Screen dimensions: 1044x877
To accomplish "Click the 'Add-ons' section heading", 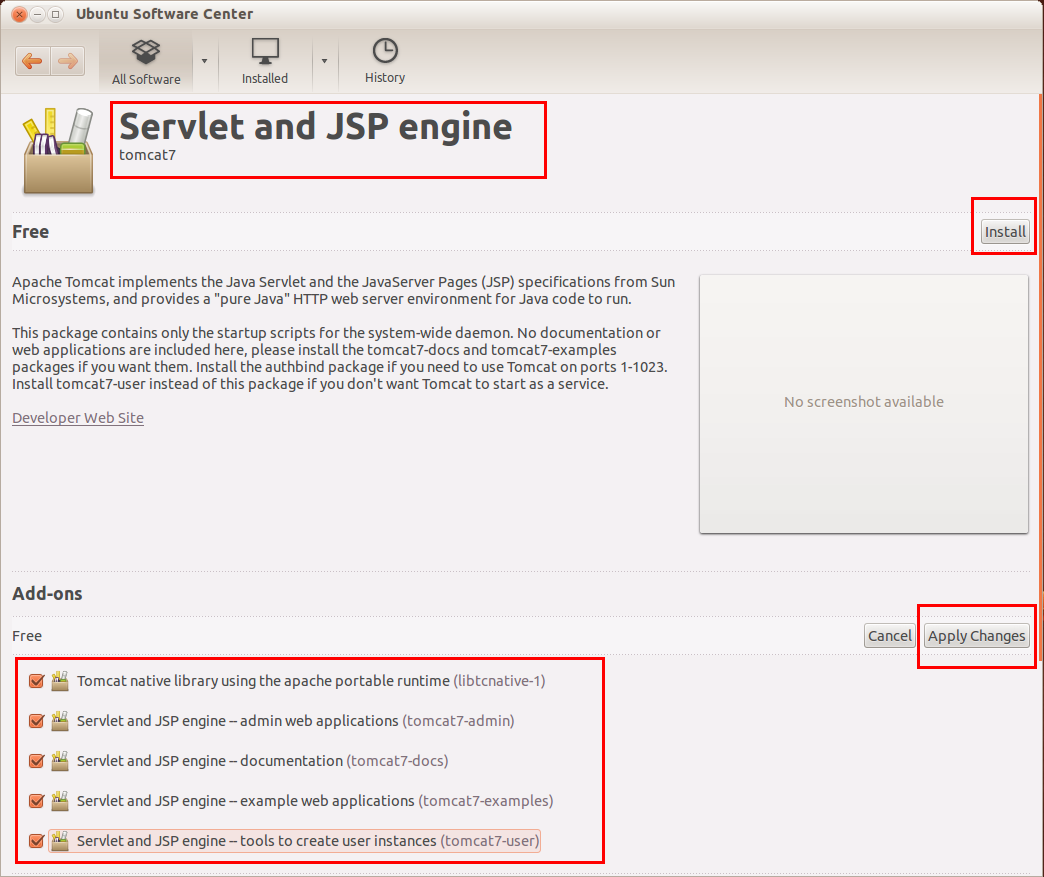I will [47, 593].
